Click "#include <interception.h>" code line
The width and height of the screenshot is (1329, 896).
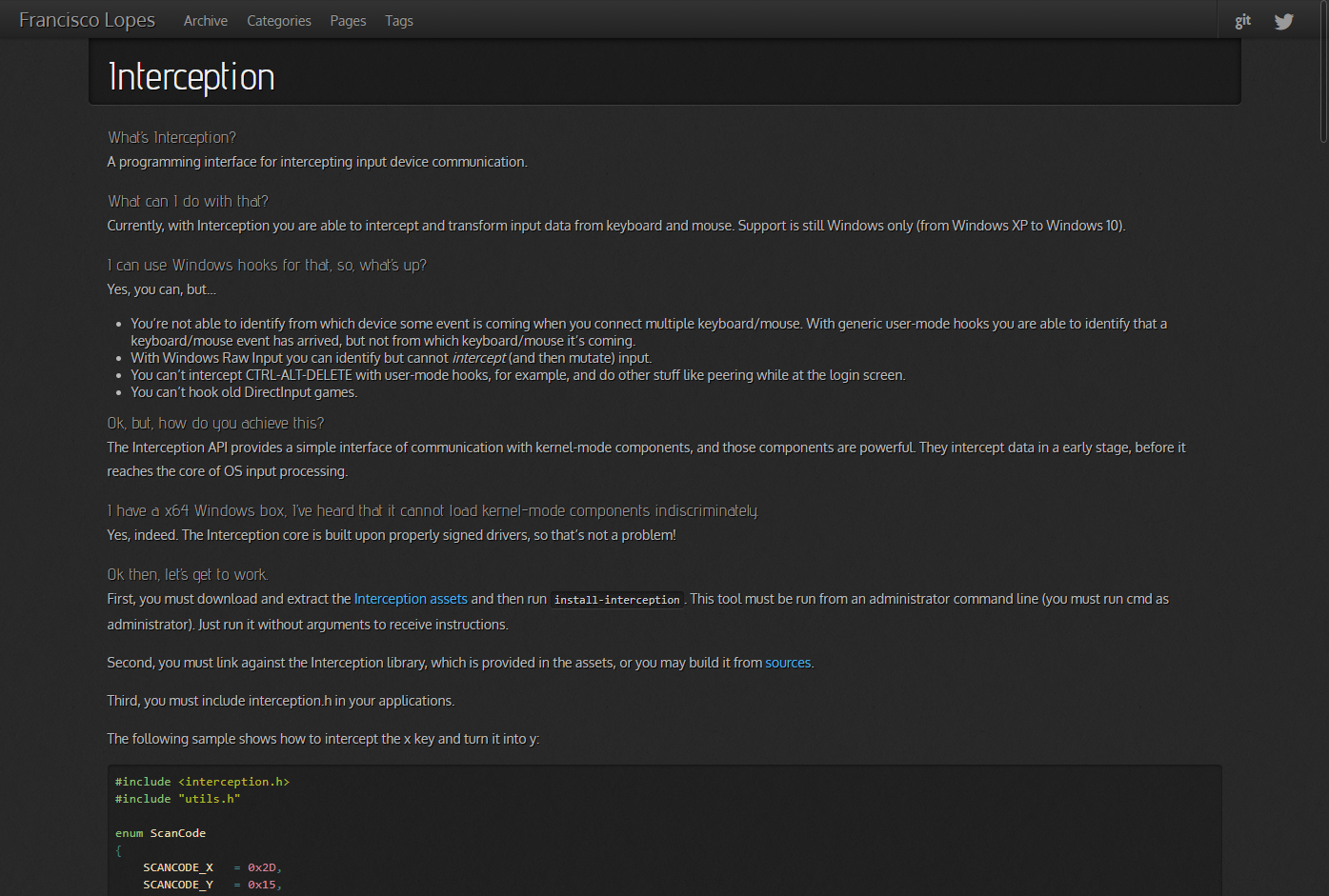202,782
